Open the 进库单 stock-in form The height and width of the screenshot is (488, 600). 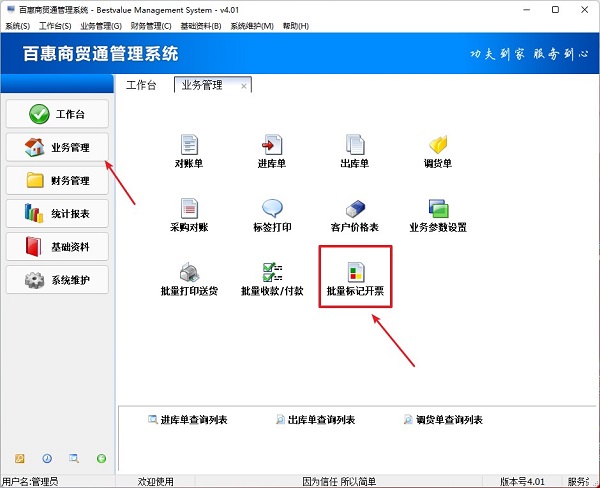(272, 145)
